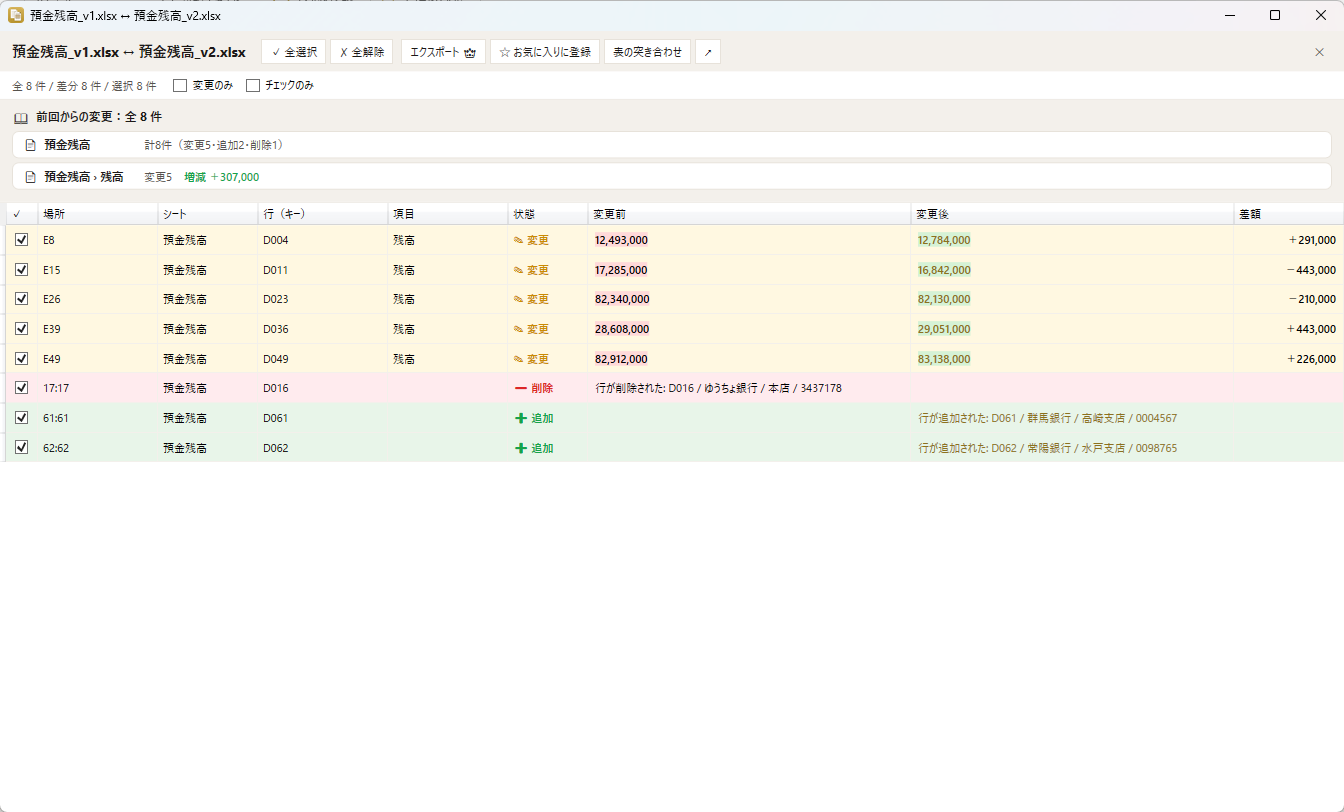1344x812 pixels.
Task: Click the before value 12,493,000
Action: tap(621, 240)
